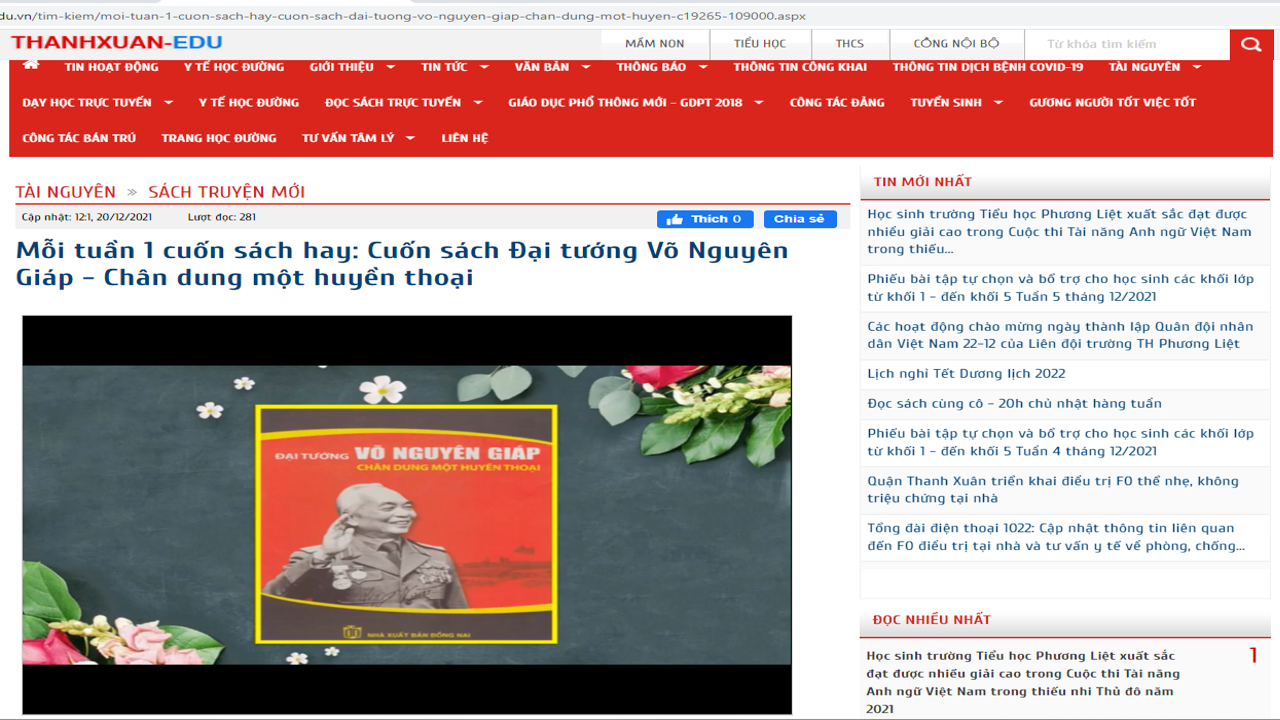Click the search magnifier button
Screen dimensions: 1280x720
pos(1251,44)
